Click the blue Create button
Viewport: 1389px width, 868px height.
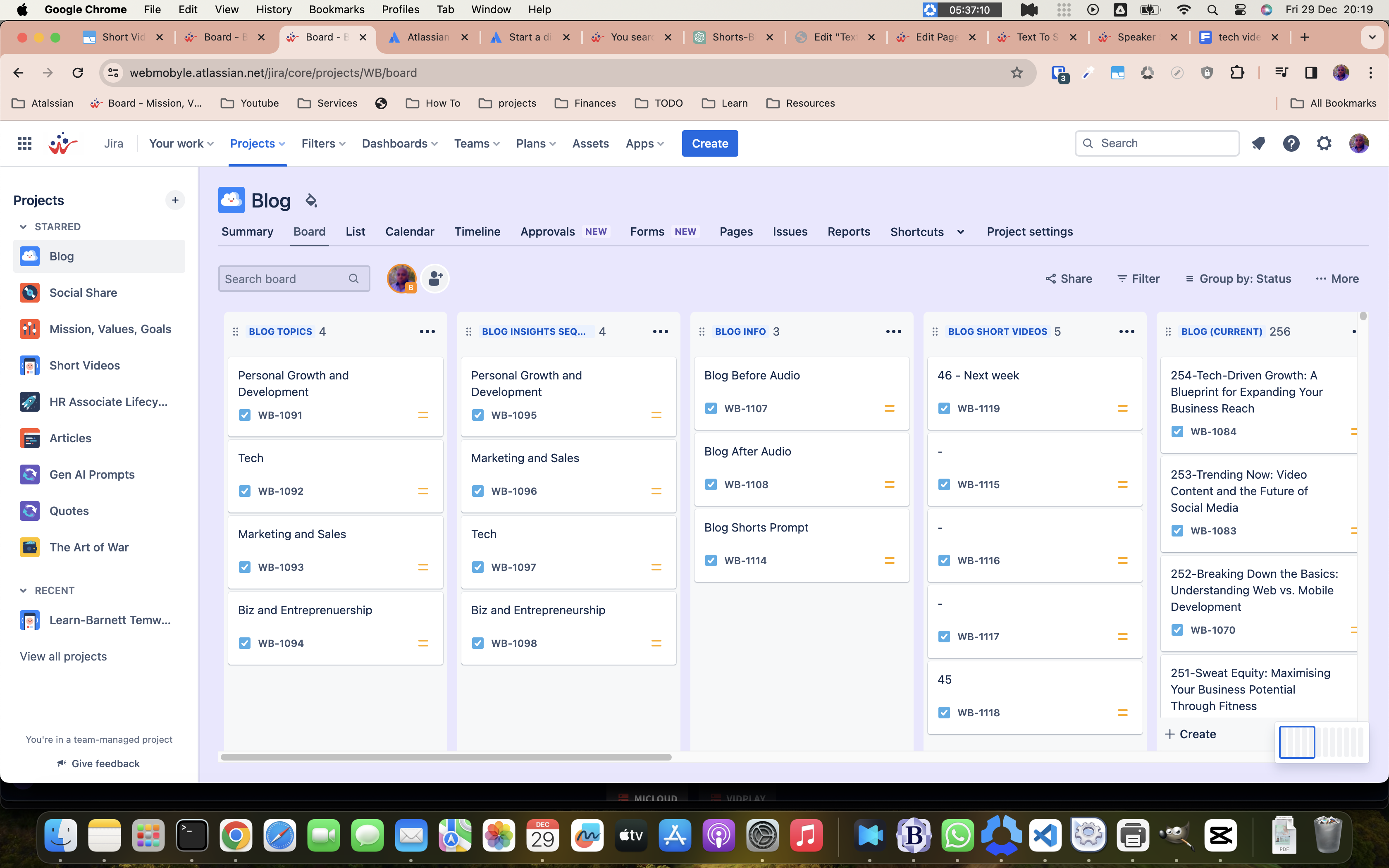click(x=710, y=143)
